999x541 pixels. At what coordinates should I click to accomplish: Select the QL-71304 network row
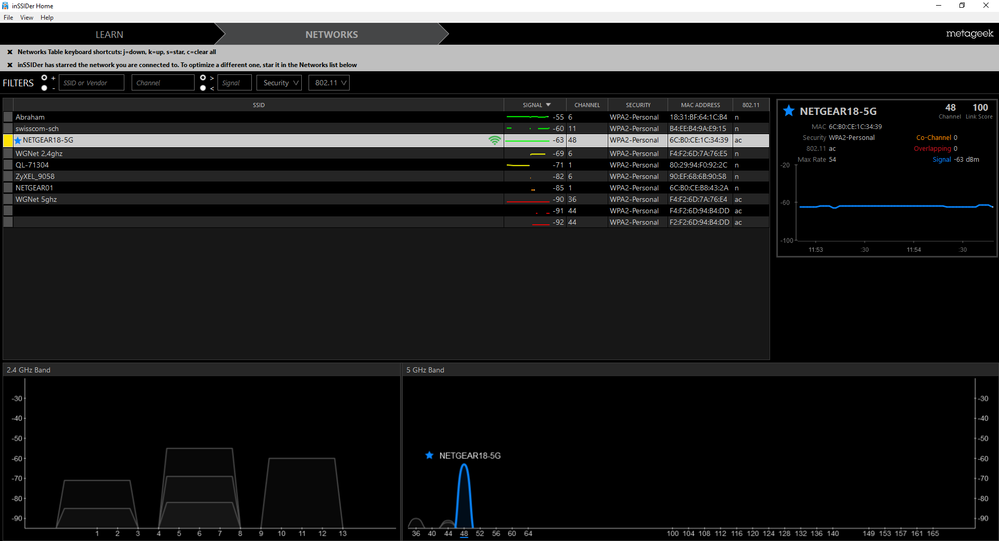pyautogui.click(x=386, y=165)
